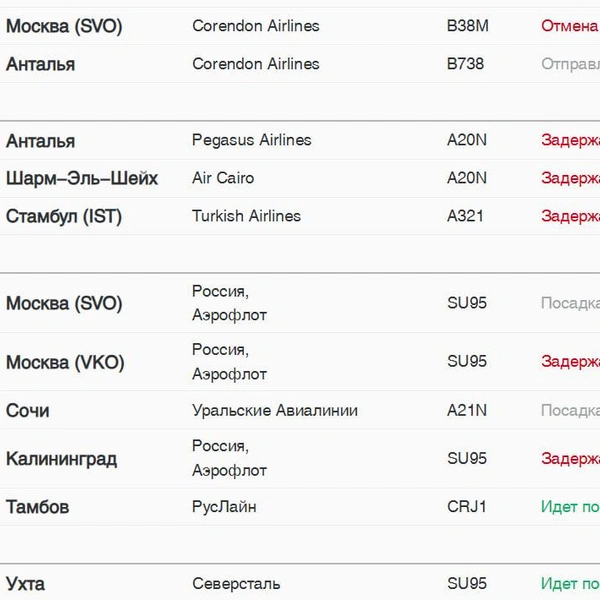
Task: Click the РусЛайн carrier name
Action: [x=224, y=507]
